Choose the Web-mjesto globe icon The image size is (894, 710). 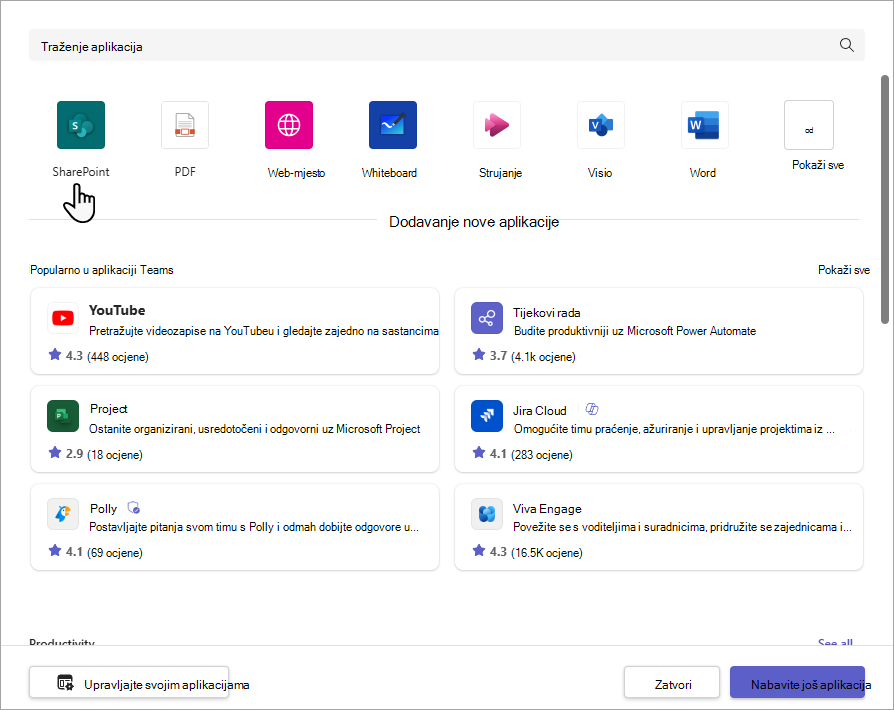click(x=289, y=125)
